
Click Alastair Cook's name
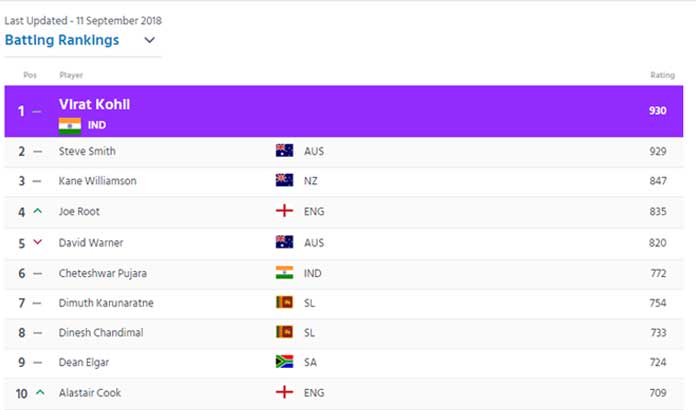click(90, 393)
